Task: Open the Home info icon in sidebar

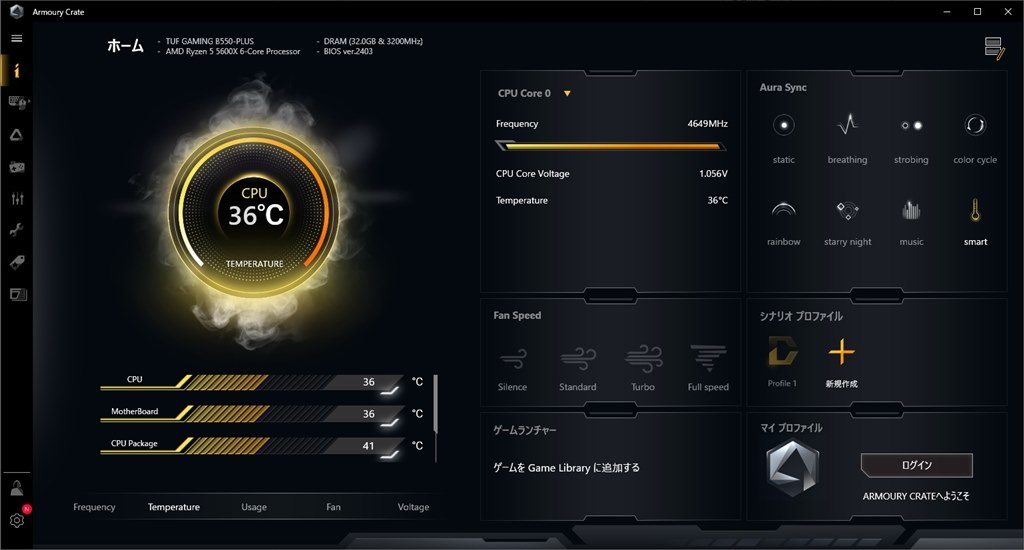Action: click(x=17, y=71)
